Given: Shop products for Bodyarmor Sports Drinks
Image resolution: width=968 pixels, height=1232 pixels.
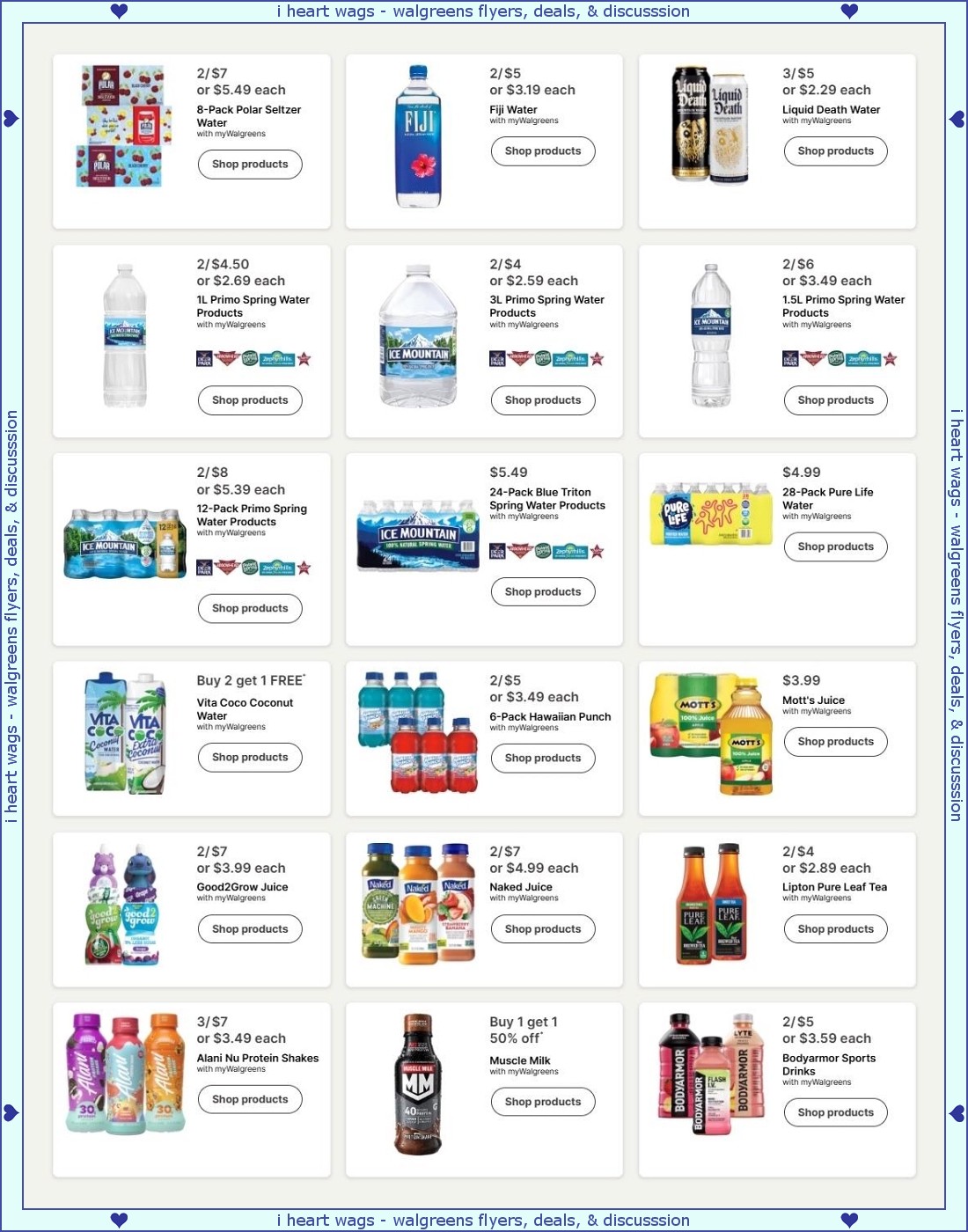Looking at the screenshot, I should click(x=836, y=1113).
